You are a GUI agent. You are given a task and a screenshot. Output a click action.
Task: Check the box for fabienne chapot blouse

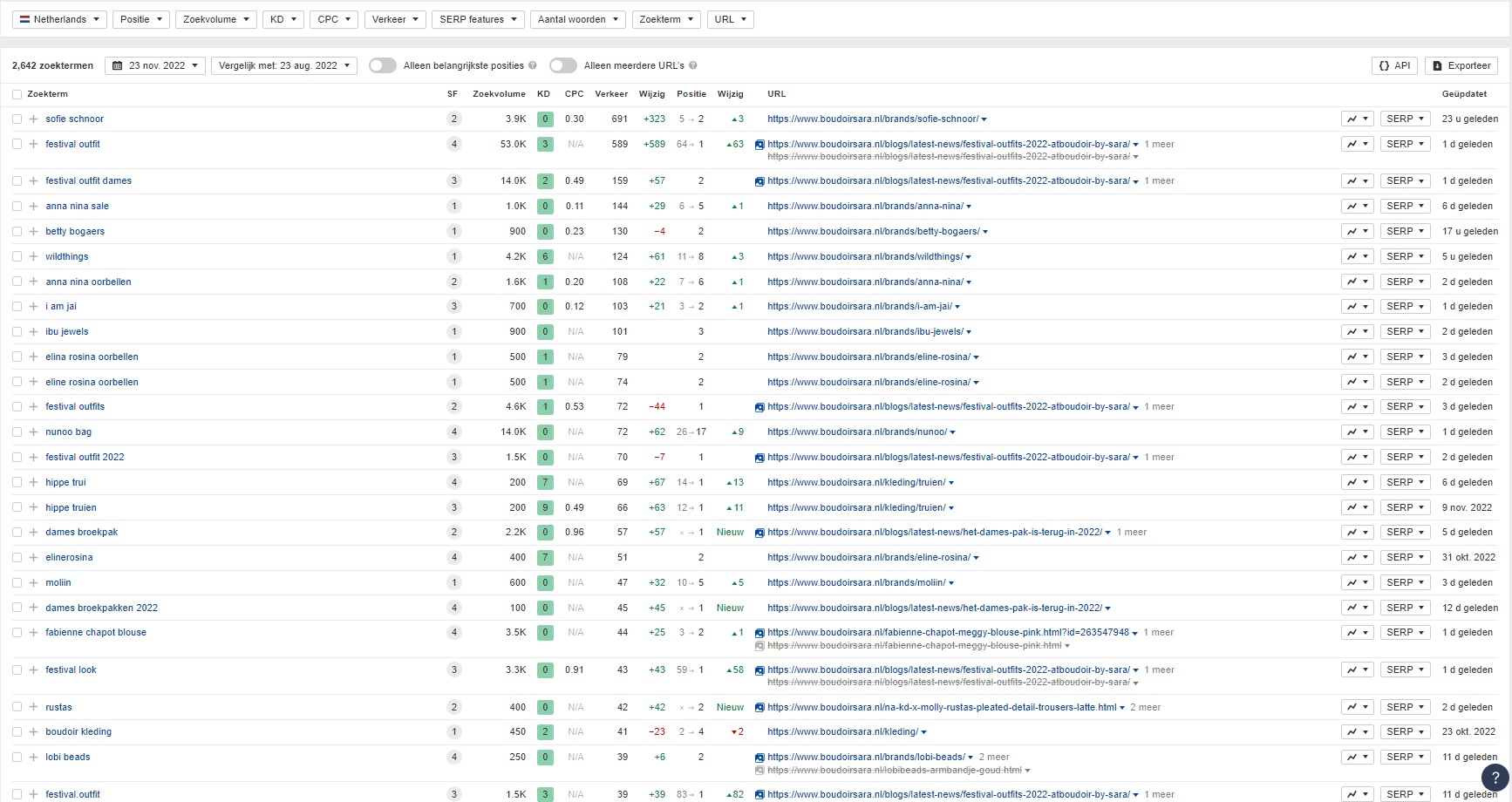pyautogui.click(x=17, y=632)
